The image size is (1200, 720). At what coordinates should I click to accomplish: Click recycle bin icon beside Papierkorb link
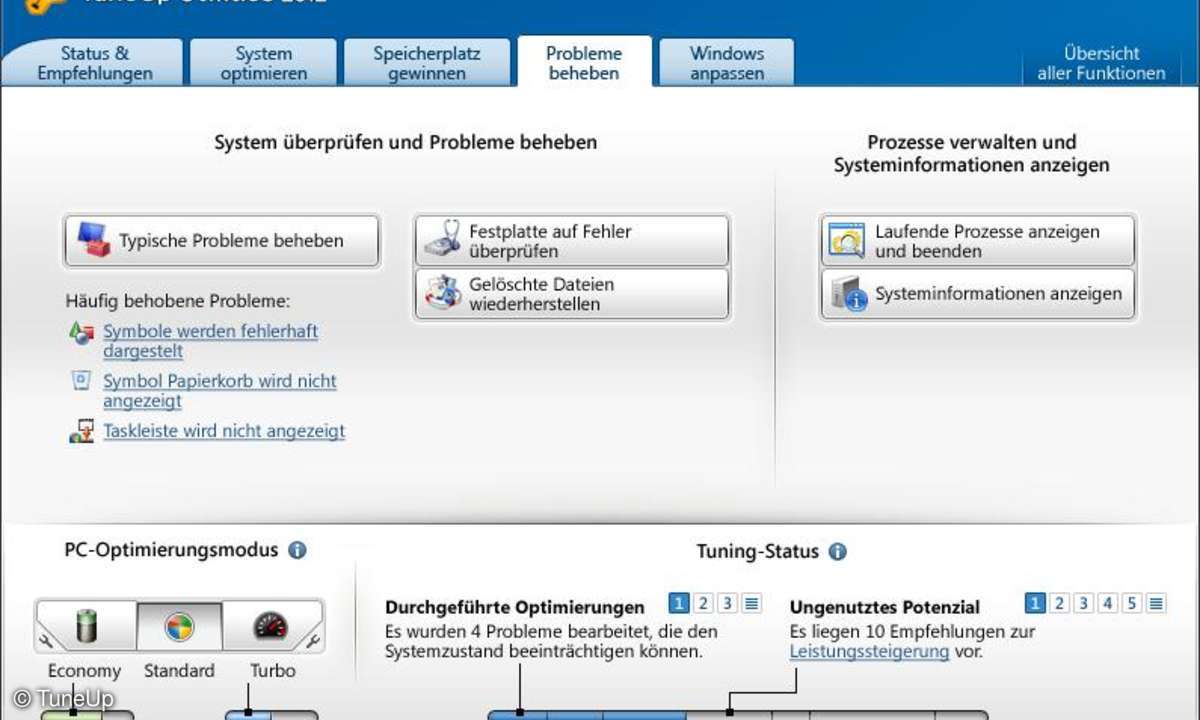click(82, 381)
